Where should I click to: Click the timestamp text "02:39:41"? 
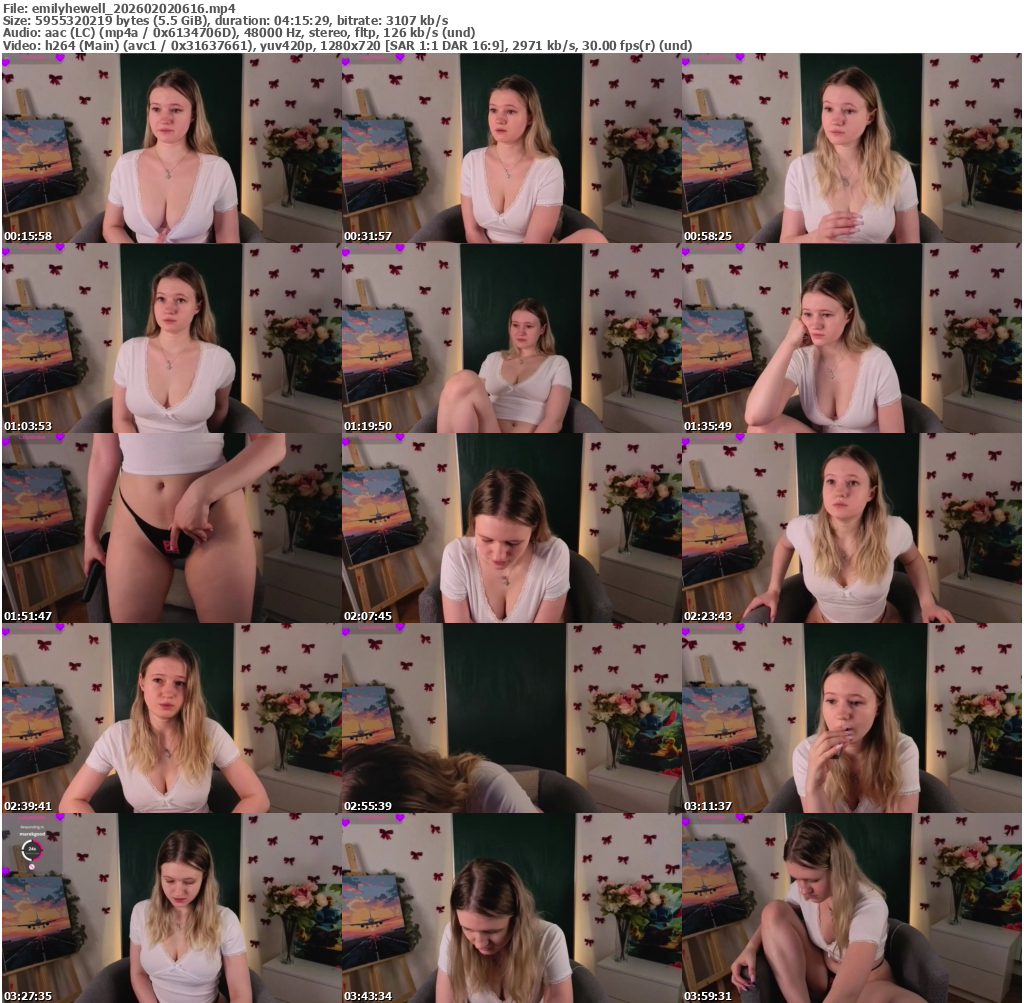(28, 806)
